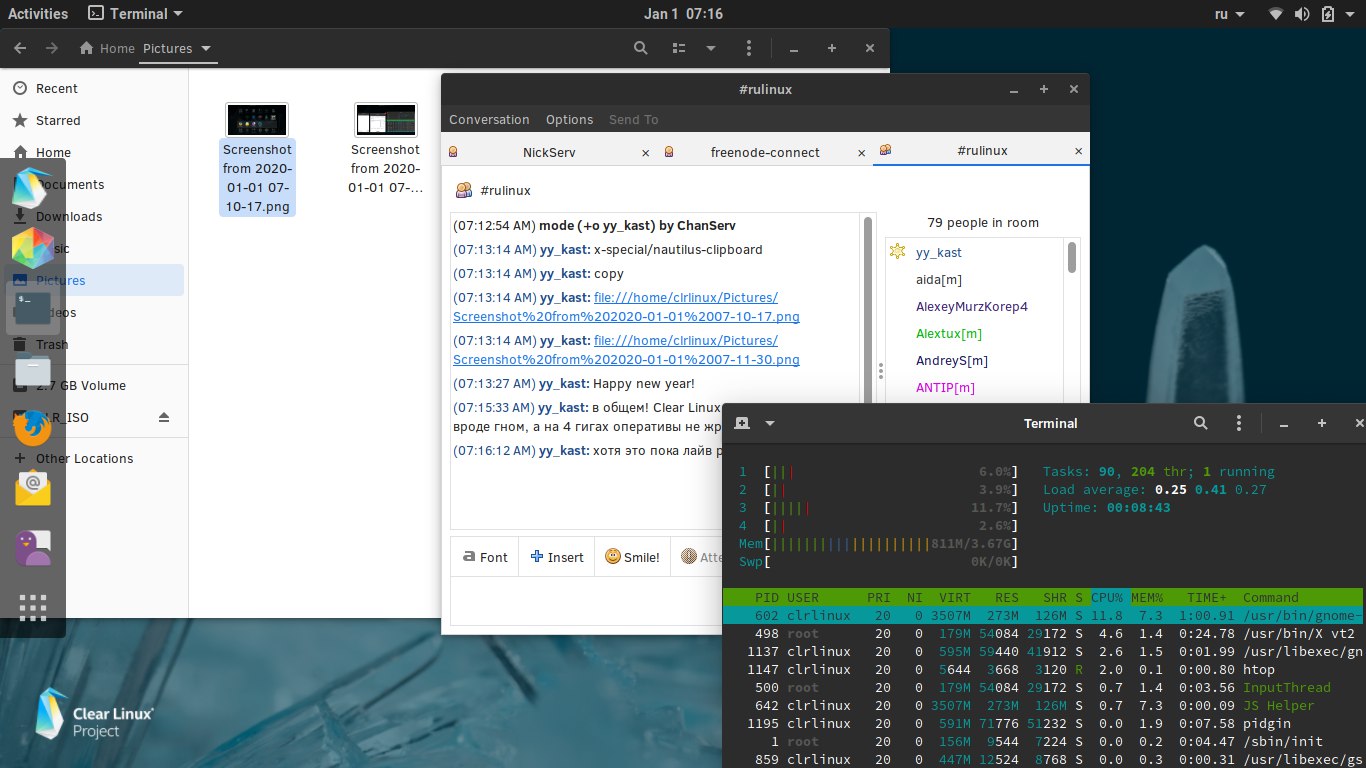Image resolution: width=1366 pixels, height=768 pixels.
Task: Open the Files icon in the dock
Action: pyautogui.click(x=32, y=368)
